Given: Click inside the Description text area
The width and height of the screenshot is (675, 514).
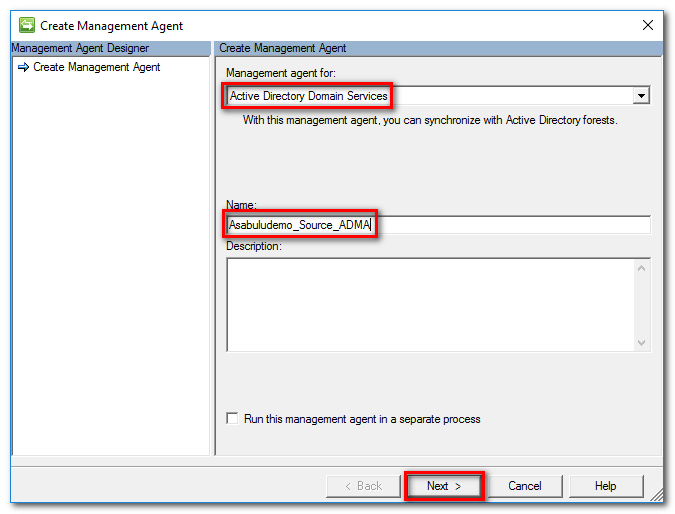Looking at the screenshot, I should pyautogui.click(x=430, y=305).
